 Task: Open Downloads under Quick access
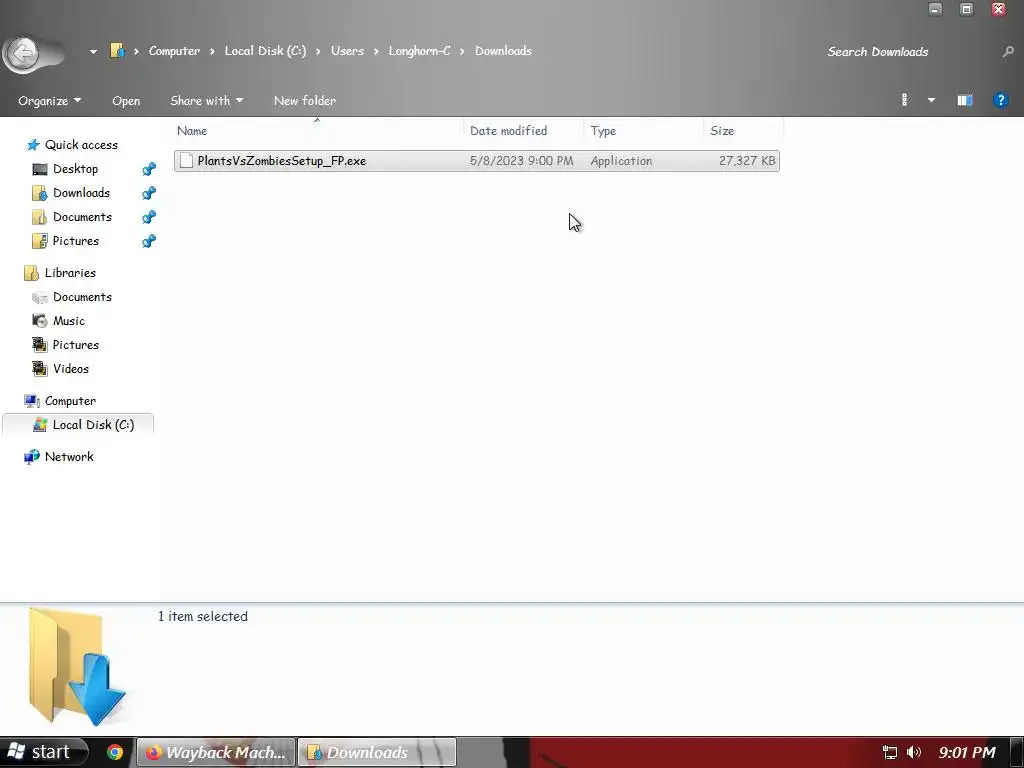click(81, 193)
